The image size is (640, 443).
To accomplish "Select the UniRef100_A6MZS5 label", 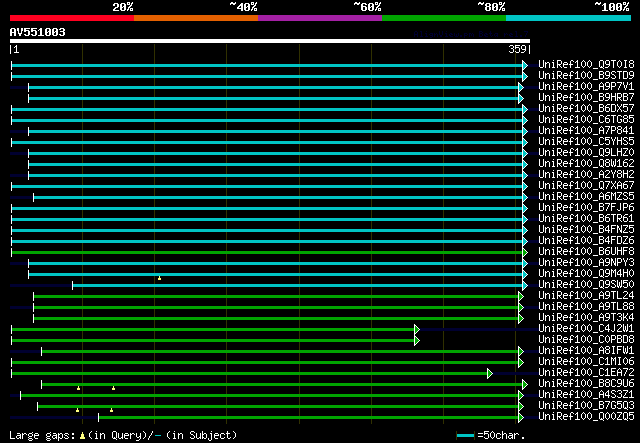I will [586, 197].
